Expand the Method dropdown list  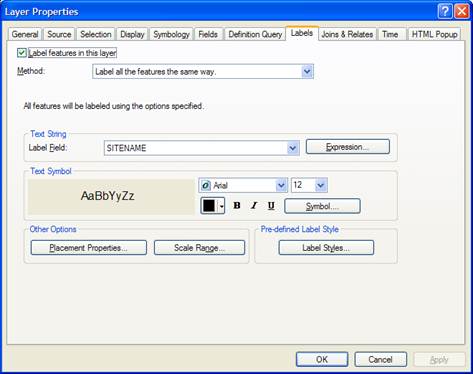pyautogui.click(x=307, y=71)
